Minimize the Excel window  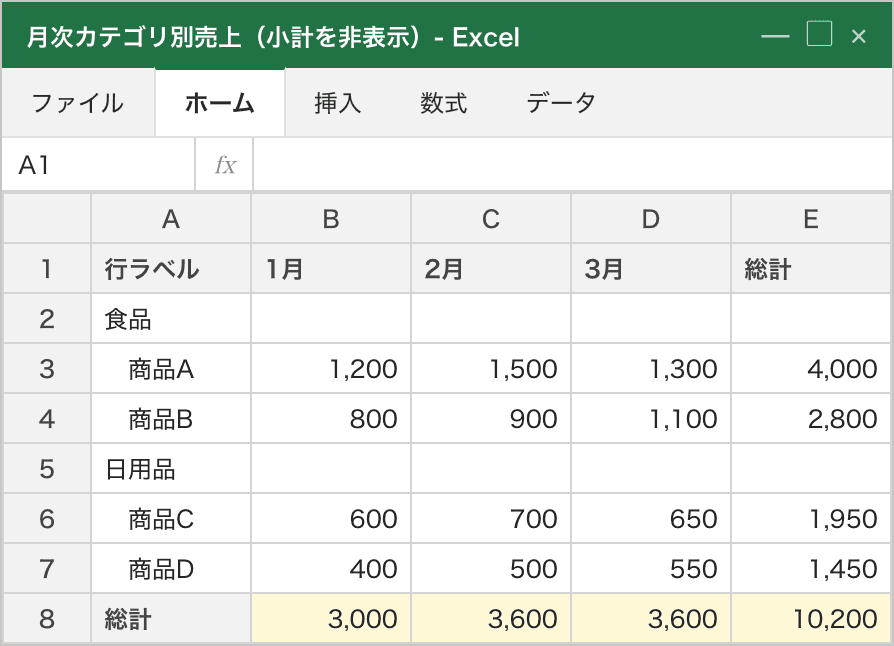[775, 36]
